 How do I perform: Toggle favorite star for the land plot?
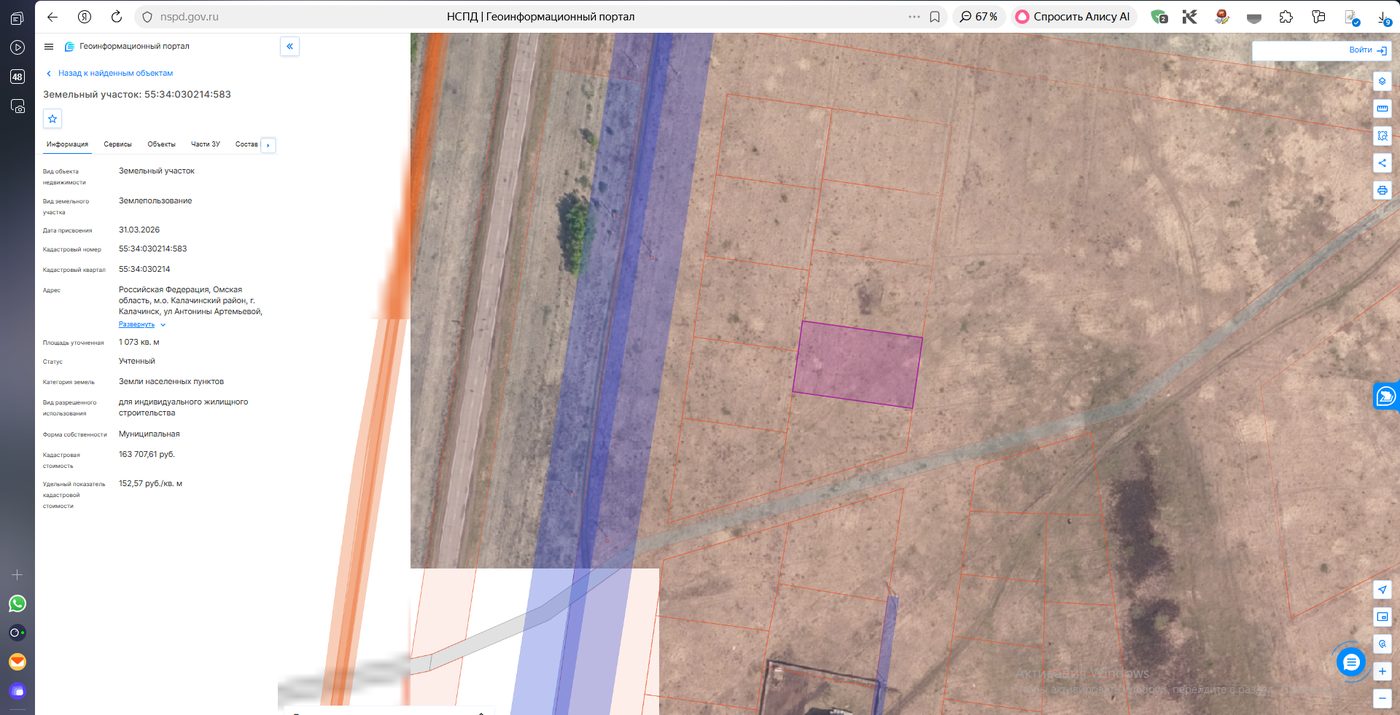pyautogui.click(x=53, y=119)
